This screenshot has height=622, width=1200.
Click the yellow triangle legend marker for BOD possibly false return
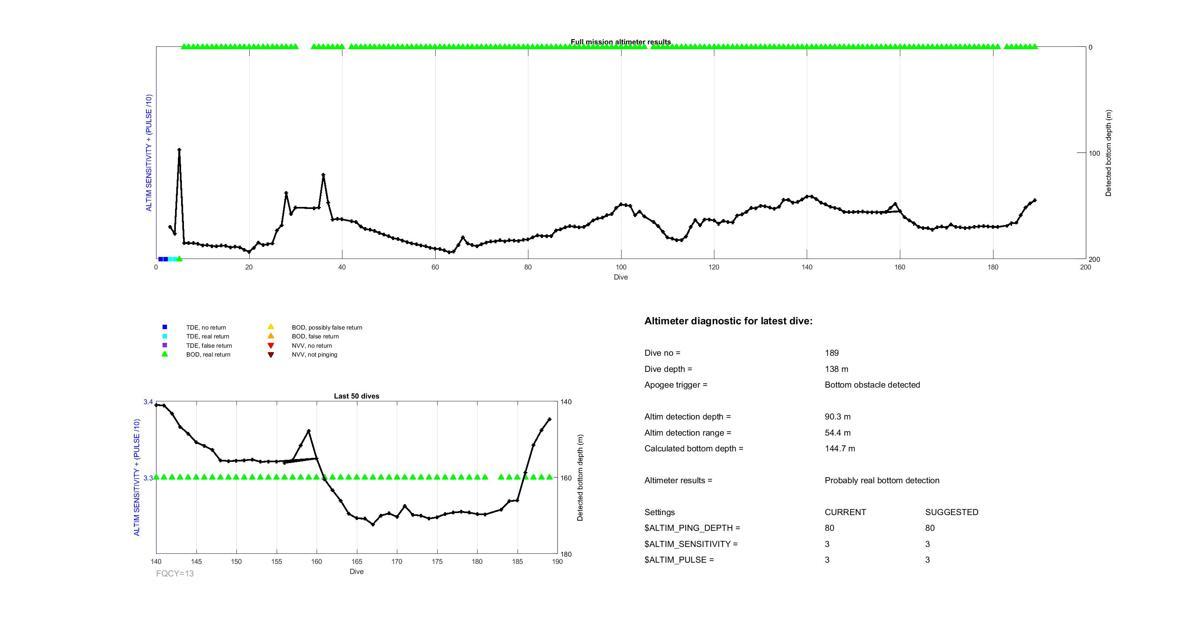[271, 327]
